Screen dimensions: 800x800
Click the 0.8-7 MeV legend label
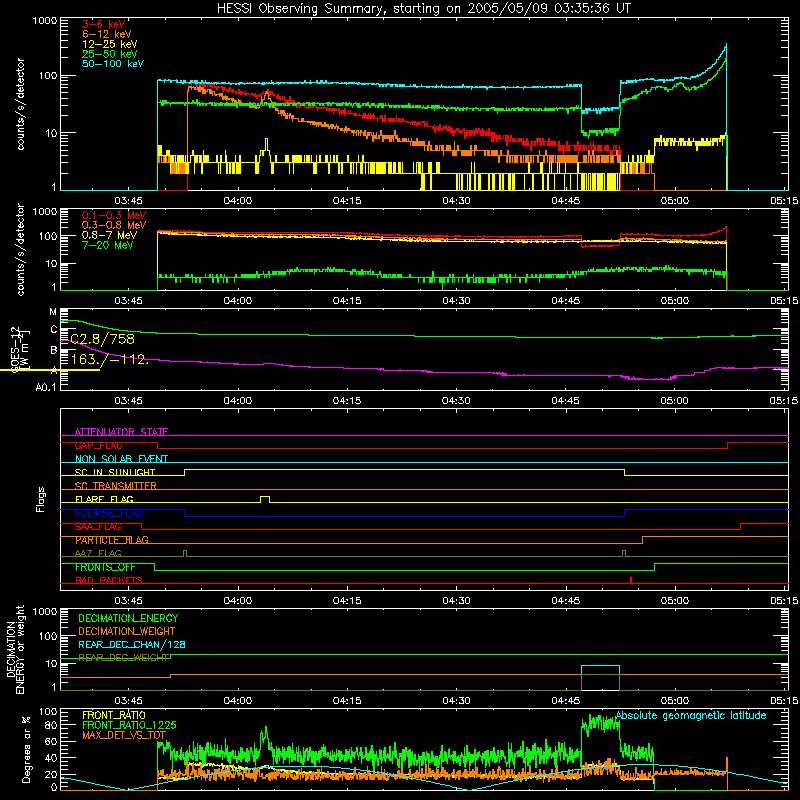click(109, 235)
